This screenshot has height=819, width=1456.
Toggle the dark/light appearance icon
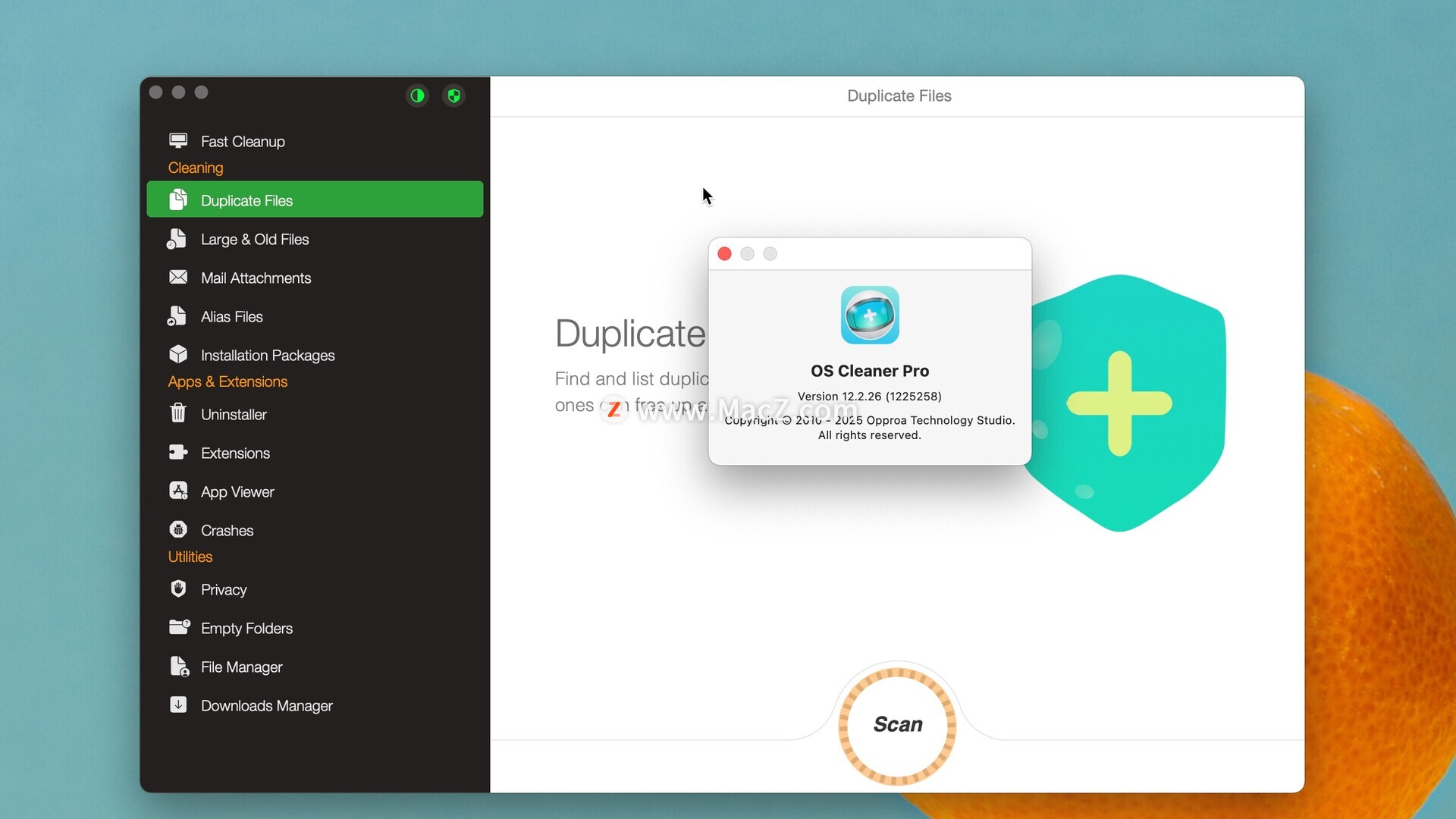tap(417, 96)
